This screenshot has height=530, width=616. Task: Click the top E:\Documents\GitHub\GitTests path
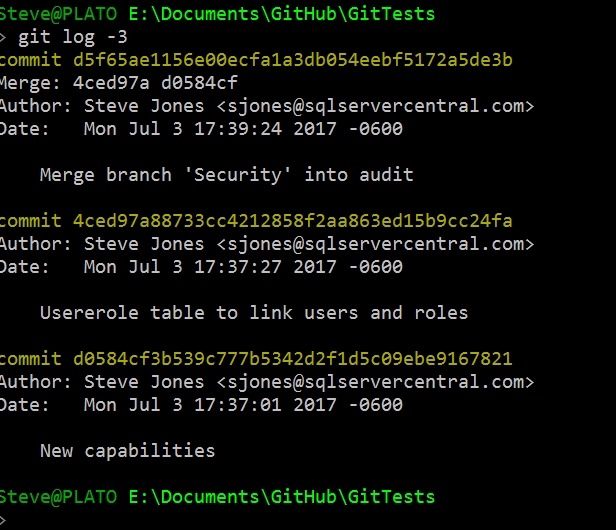coord(282,16)
